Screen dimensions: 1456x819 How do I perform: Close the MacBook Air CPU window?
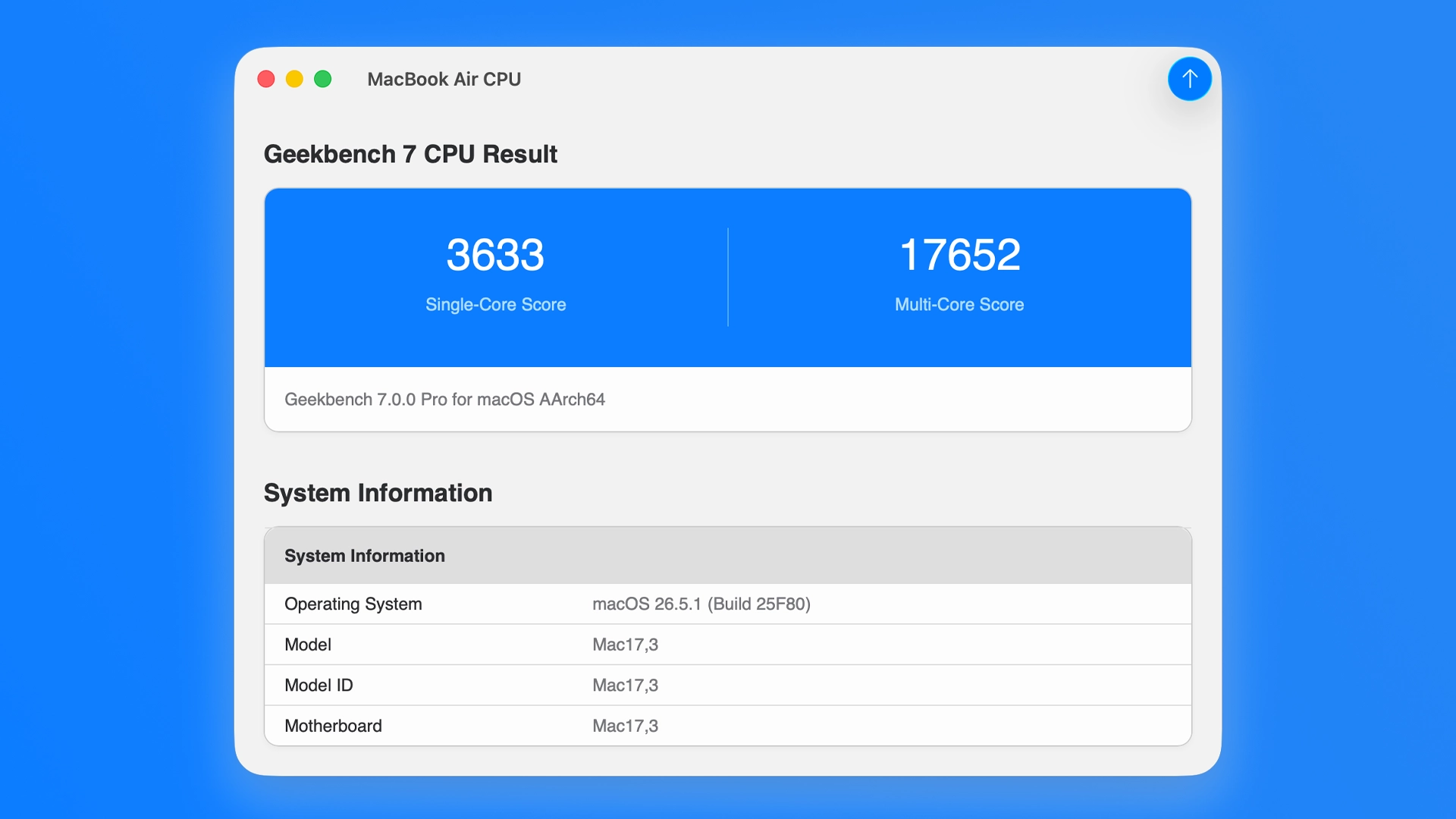266,79
